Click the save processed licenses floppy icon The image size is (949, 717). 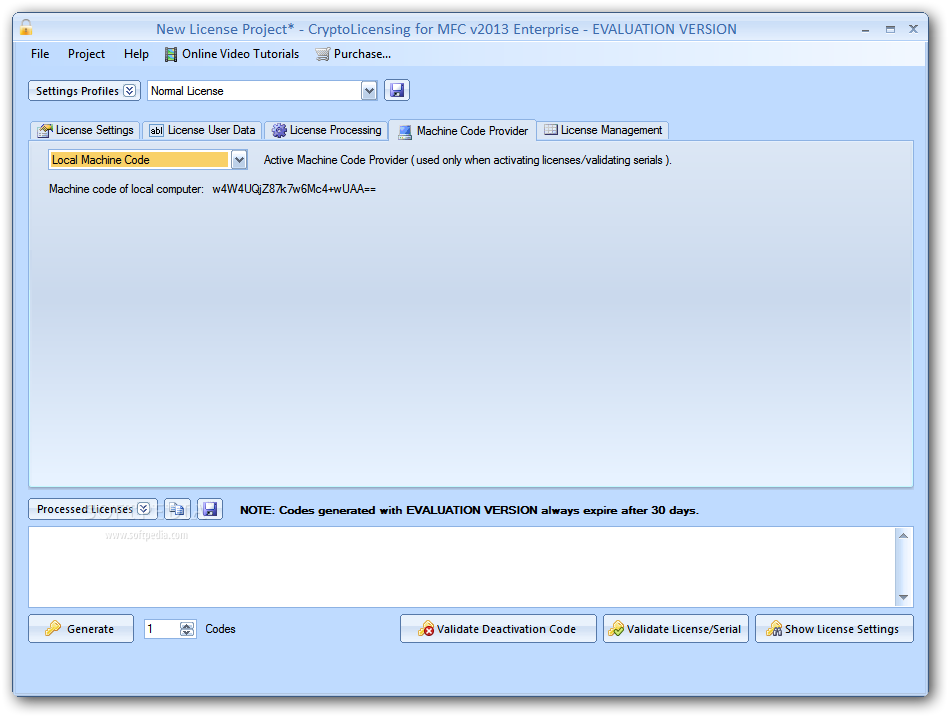pos(210,509)
